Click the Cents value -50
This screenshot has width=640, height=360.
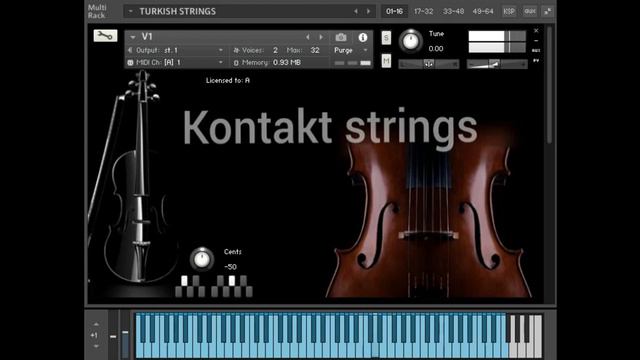tap(231, 267)
